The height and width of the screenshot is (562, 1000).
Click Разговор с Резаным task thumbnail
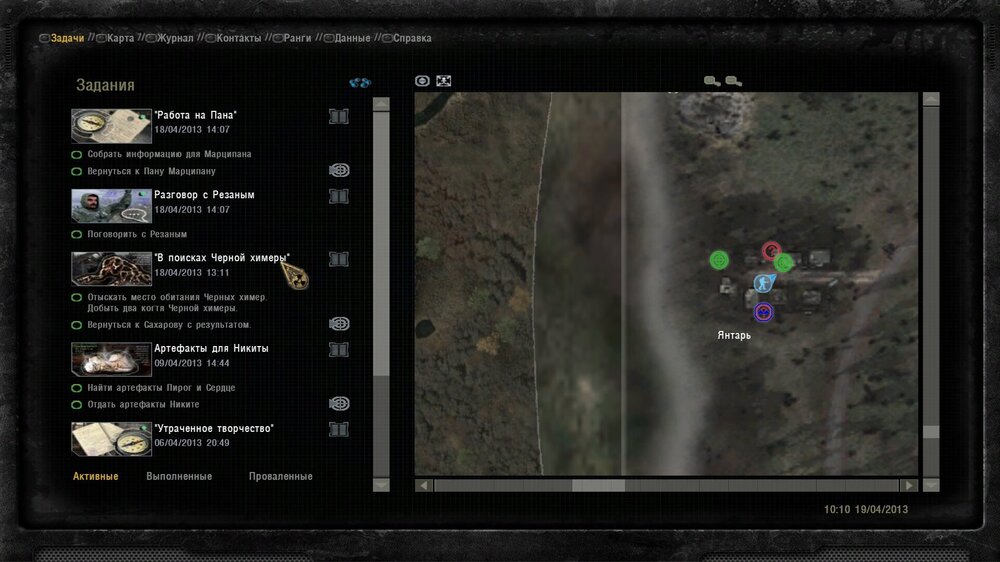pos(111,205)
